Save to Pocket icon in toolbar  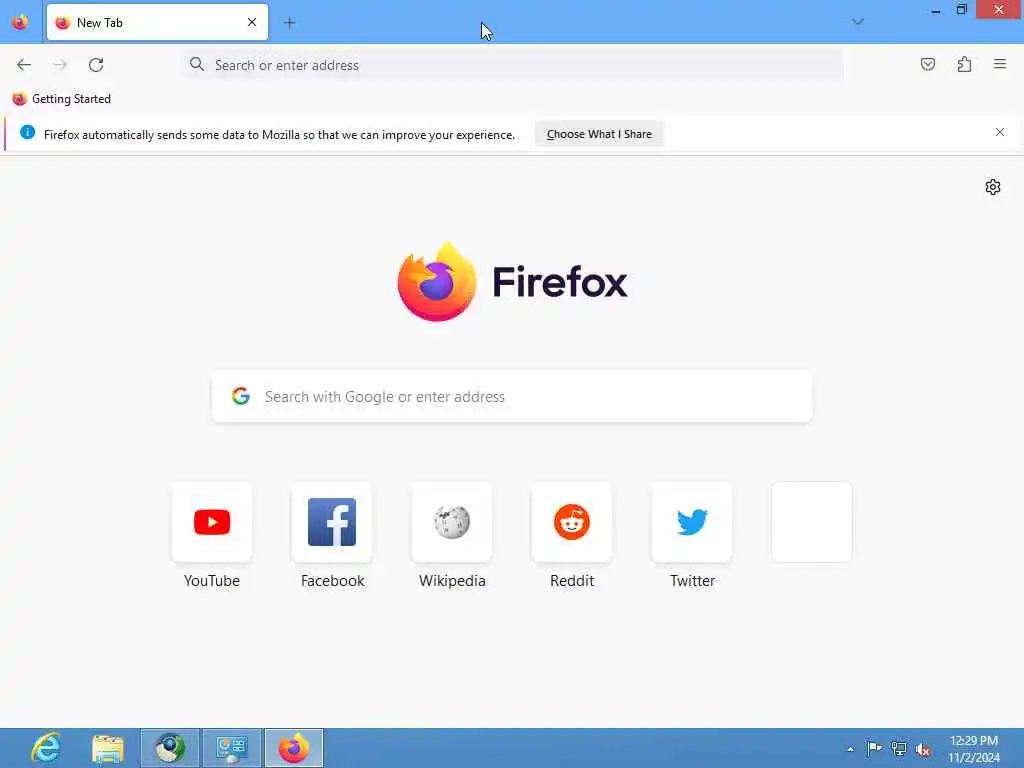coord(928,64)
